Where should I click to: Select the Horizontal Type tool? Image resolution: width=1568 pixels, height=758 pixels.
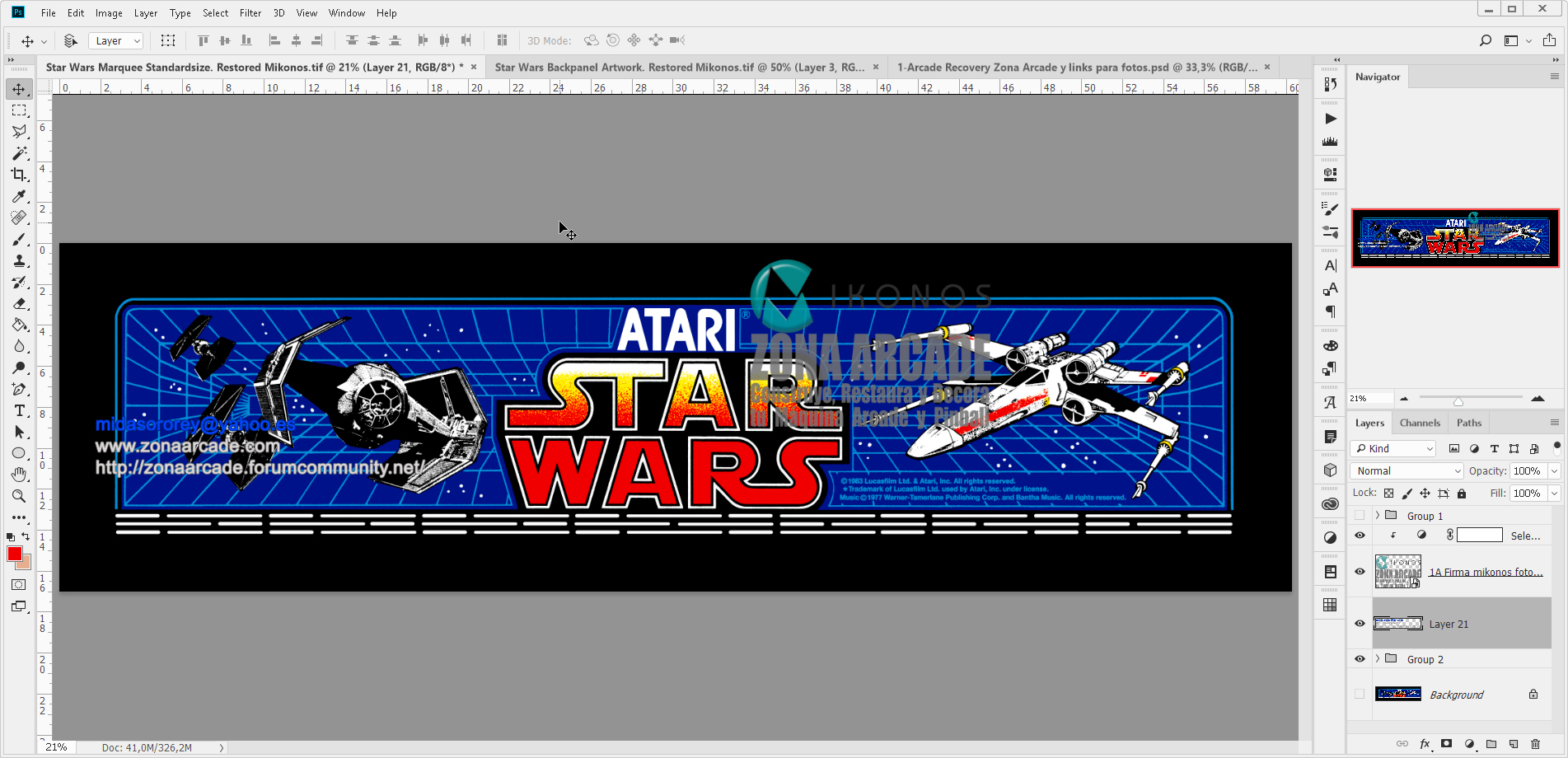(x=19, y=409)
